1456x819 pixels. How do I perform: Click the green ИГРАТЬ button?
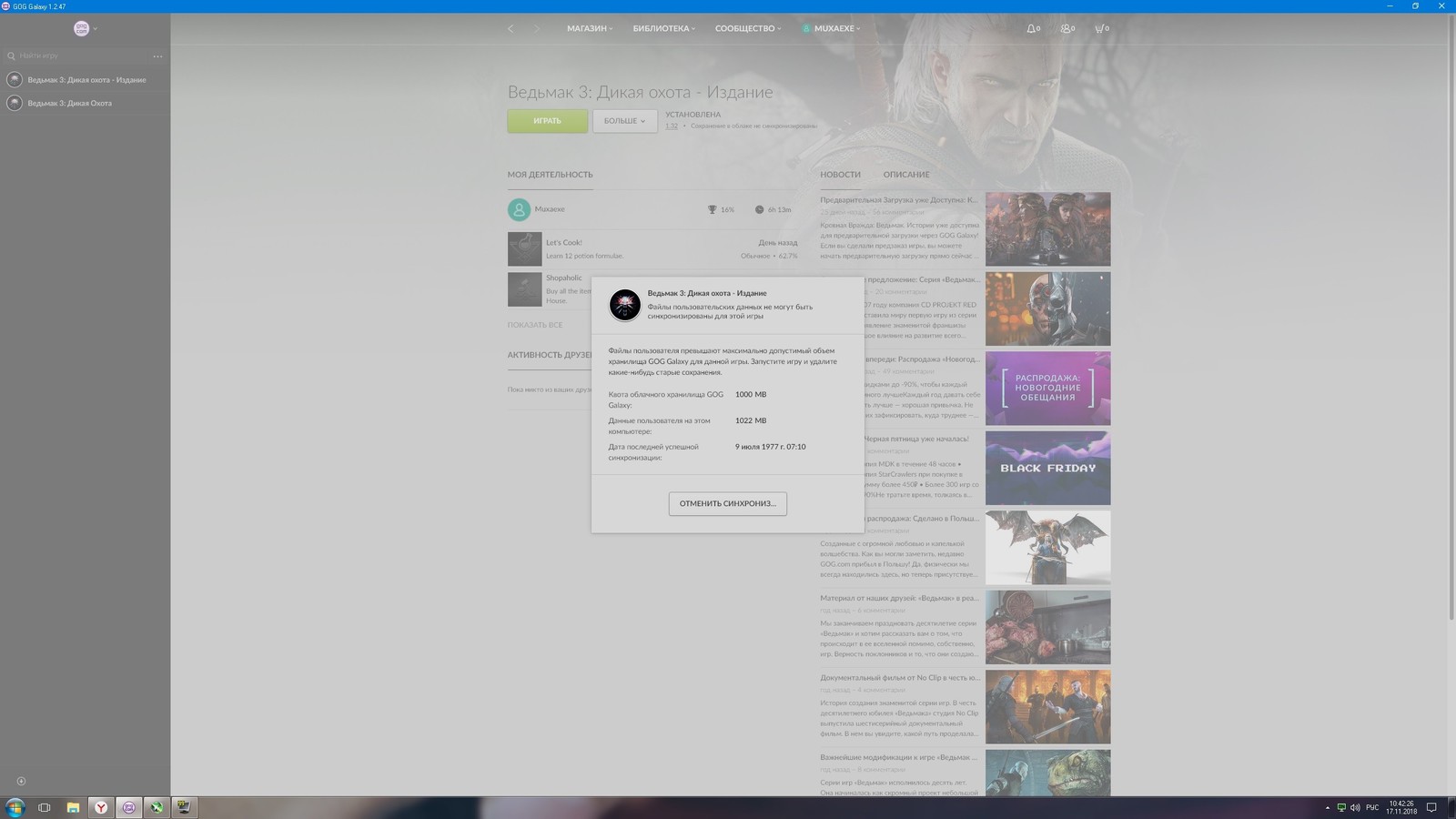tap(547, 120)
